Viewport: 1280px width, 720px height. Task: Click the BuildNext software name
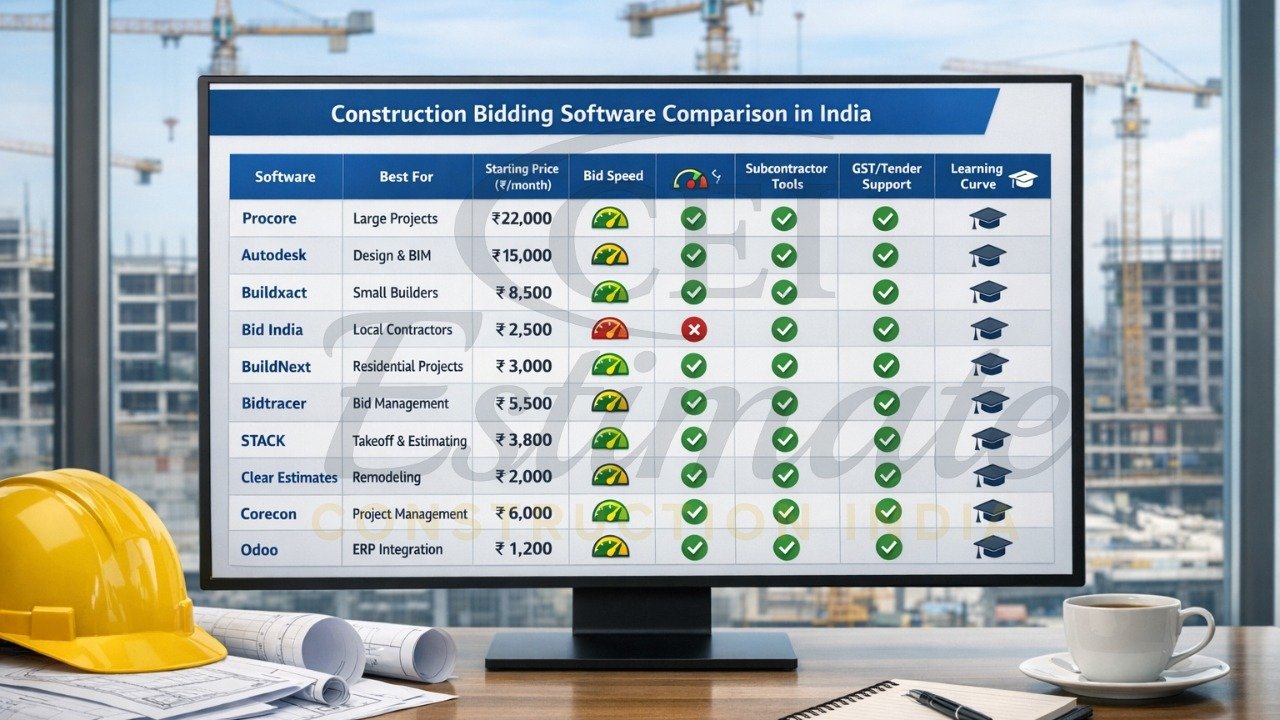point(276,367)
